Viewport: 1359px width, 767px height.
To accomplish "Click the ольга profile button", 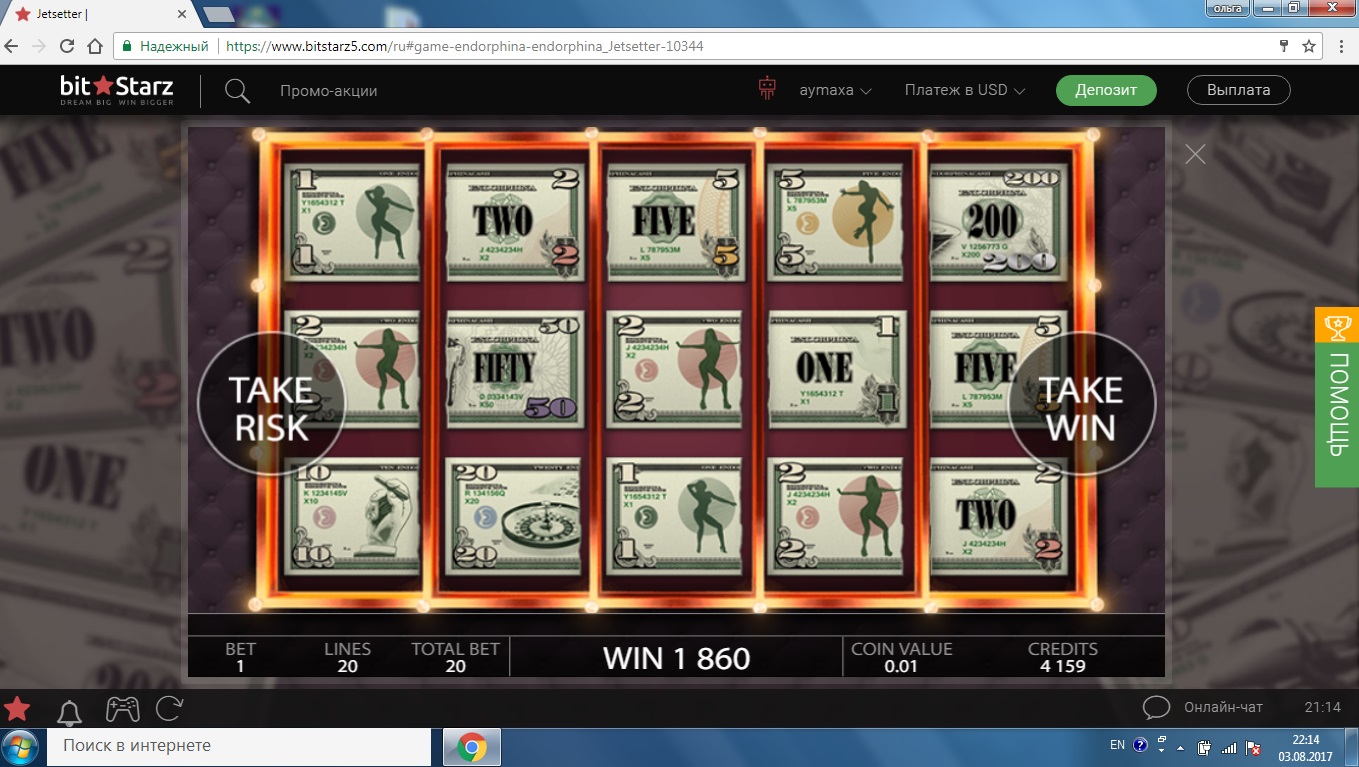I will 1227,8.
